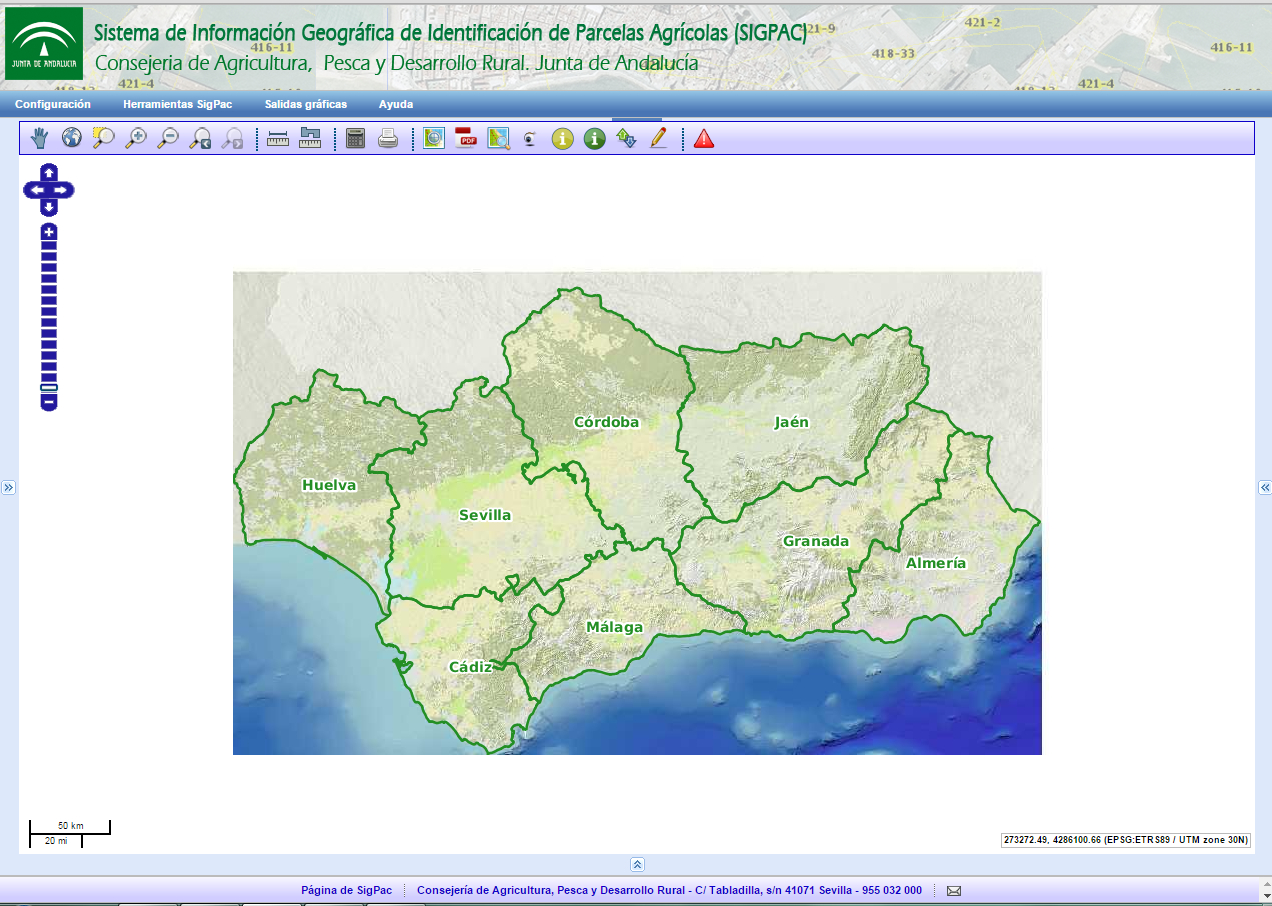Select the zoom-in magnifier tool
The height and width of the screenshot is (906, 1272).
[x=135, y=138]
